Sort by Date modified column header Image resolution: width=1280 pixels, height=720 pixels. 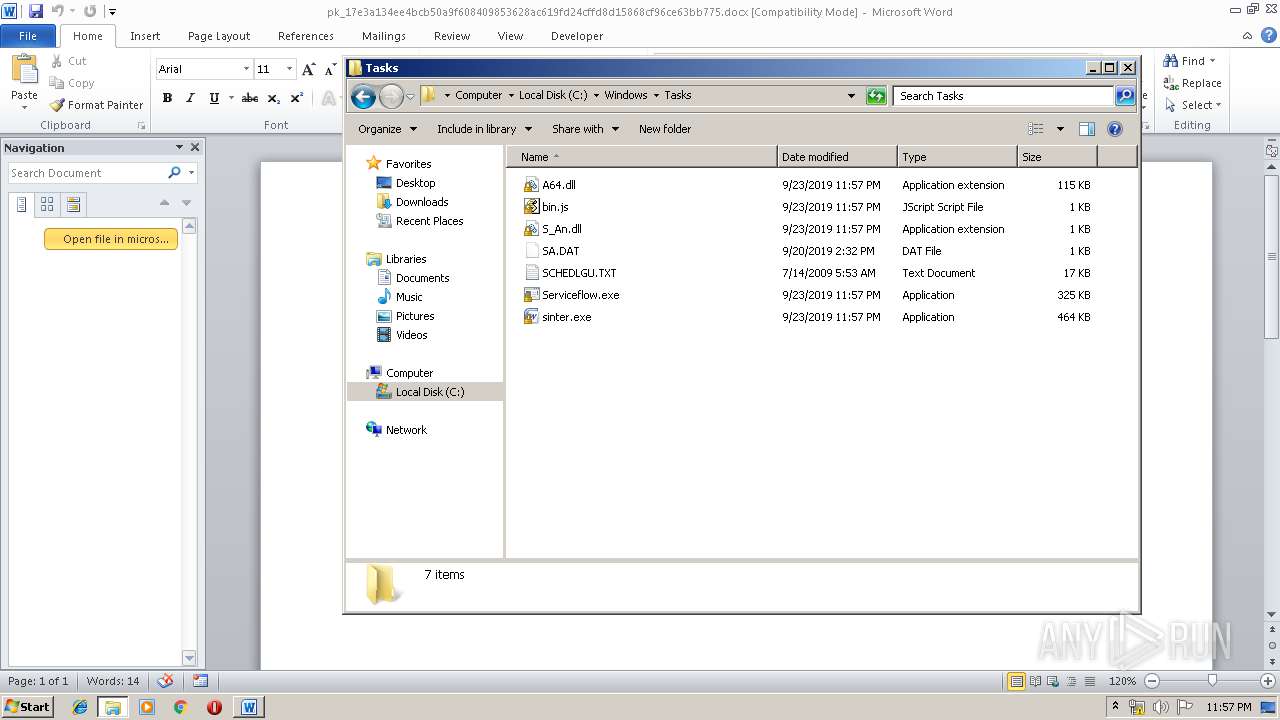pos(837,157)
